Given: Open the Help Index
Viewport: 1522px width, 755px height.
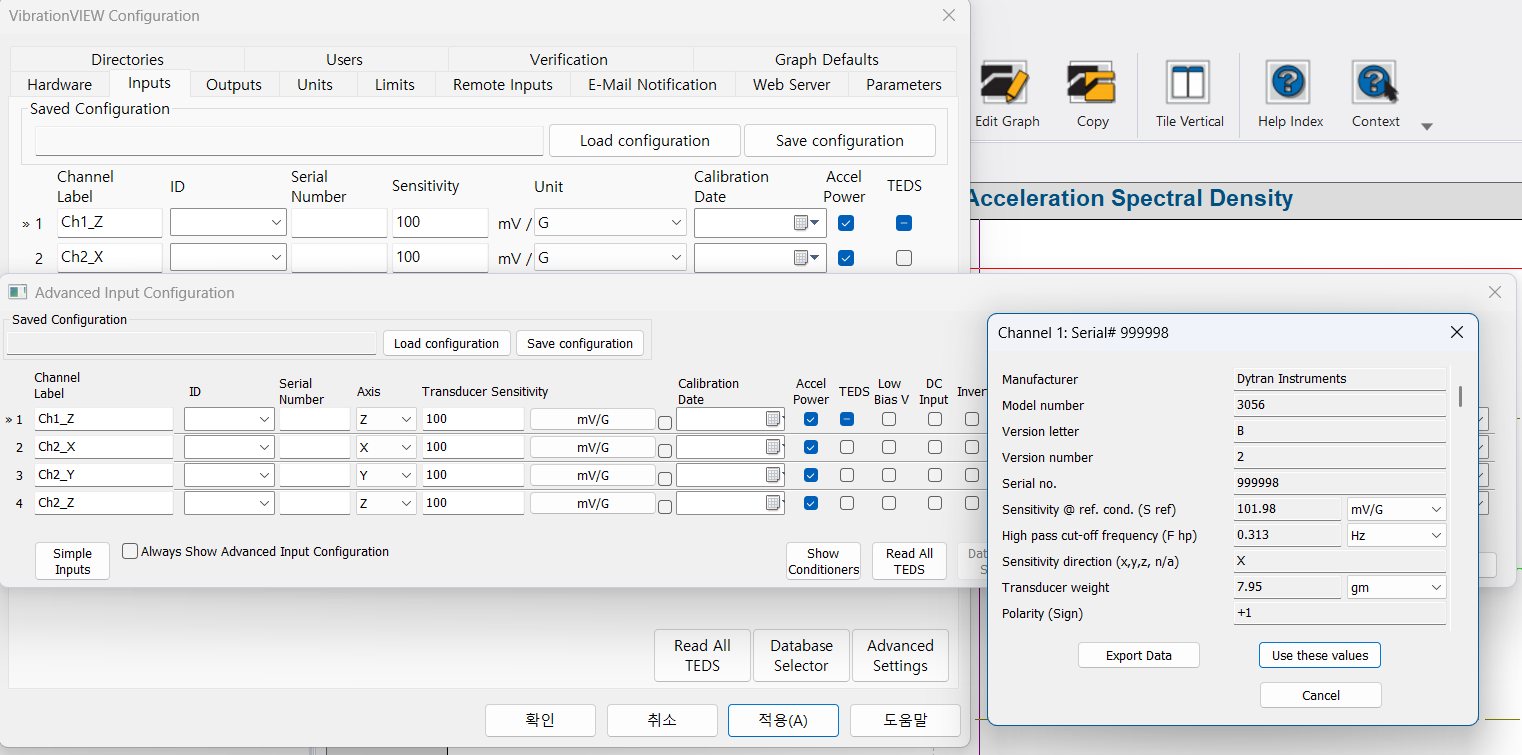Looking at the screenshot, I should click(1288, 93).
